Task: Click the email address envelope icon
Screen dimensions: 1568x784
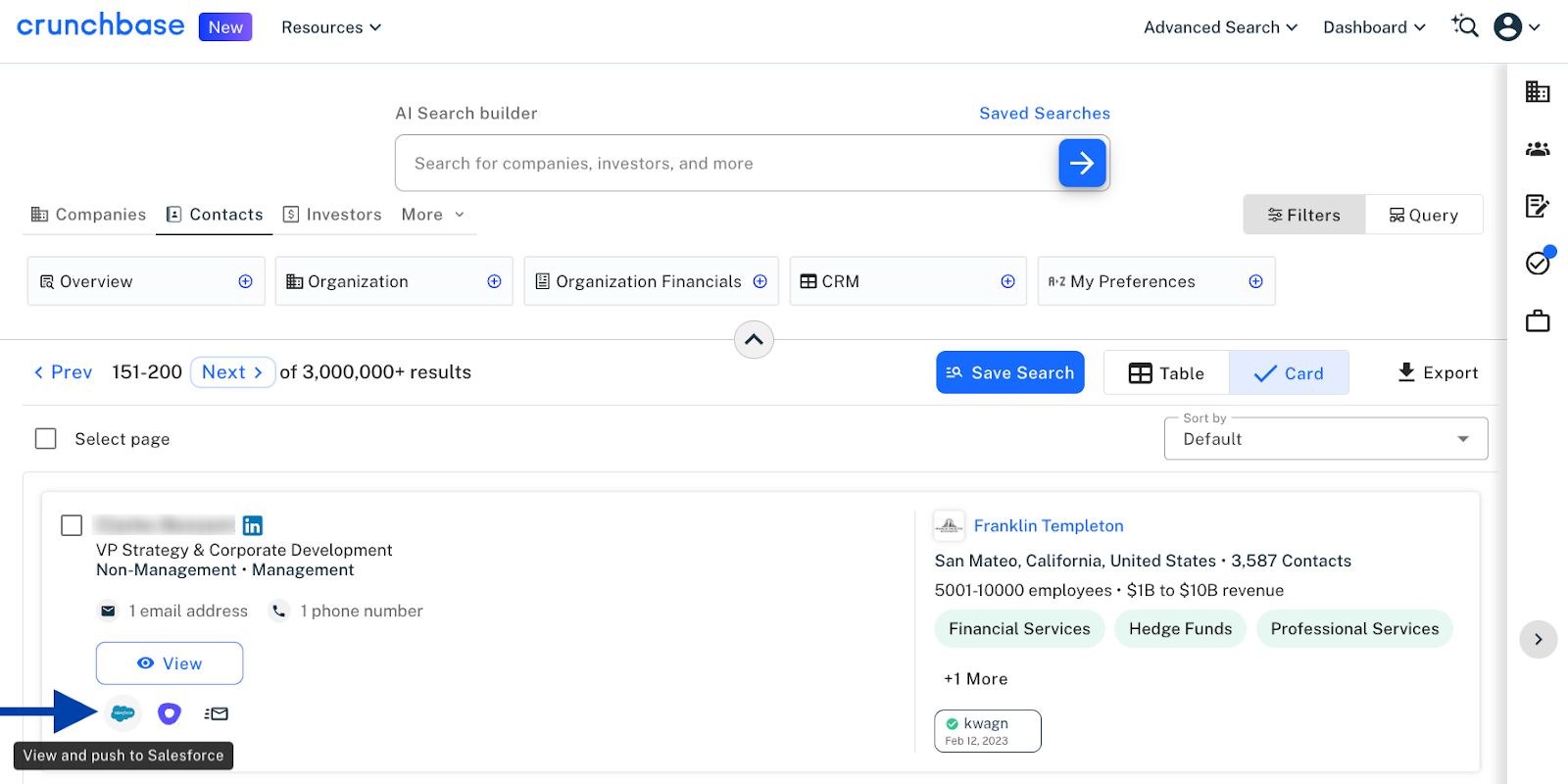Action: coord(108,611)
